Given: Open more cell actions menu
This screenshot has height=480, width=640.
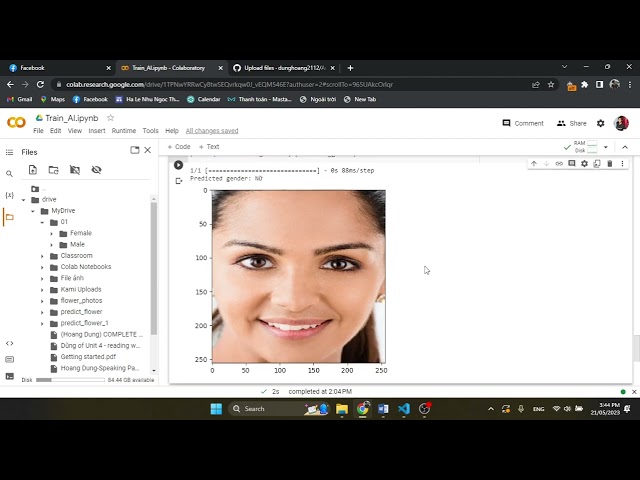Looking at the screenshot, I should [x=622, y=164].
